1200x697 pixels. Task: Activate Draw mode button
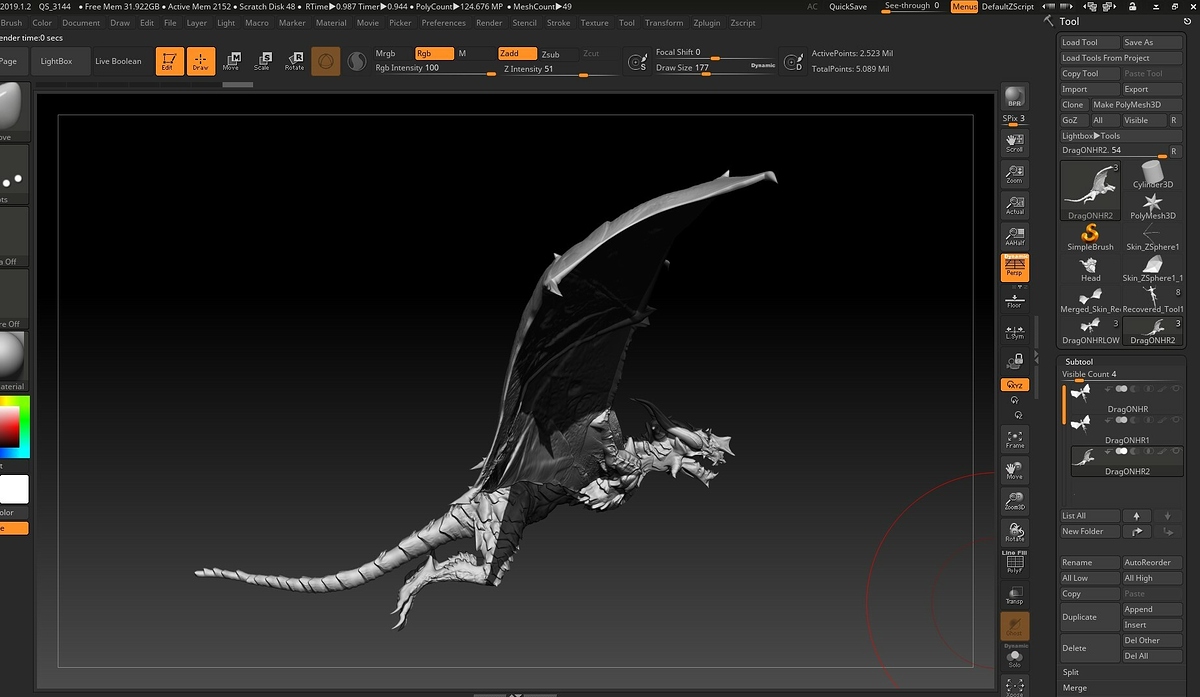201,61
